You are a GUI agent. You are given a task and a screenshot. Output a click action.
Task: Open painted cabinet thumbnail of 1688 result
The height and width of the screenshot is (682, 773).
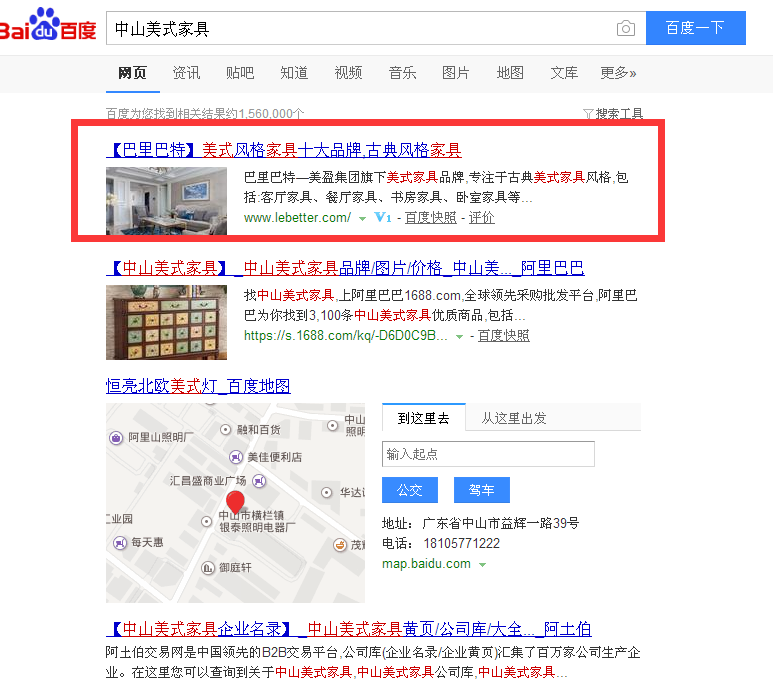pyautogui.click(x=167, y=323)
